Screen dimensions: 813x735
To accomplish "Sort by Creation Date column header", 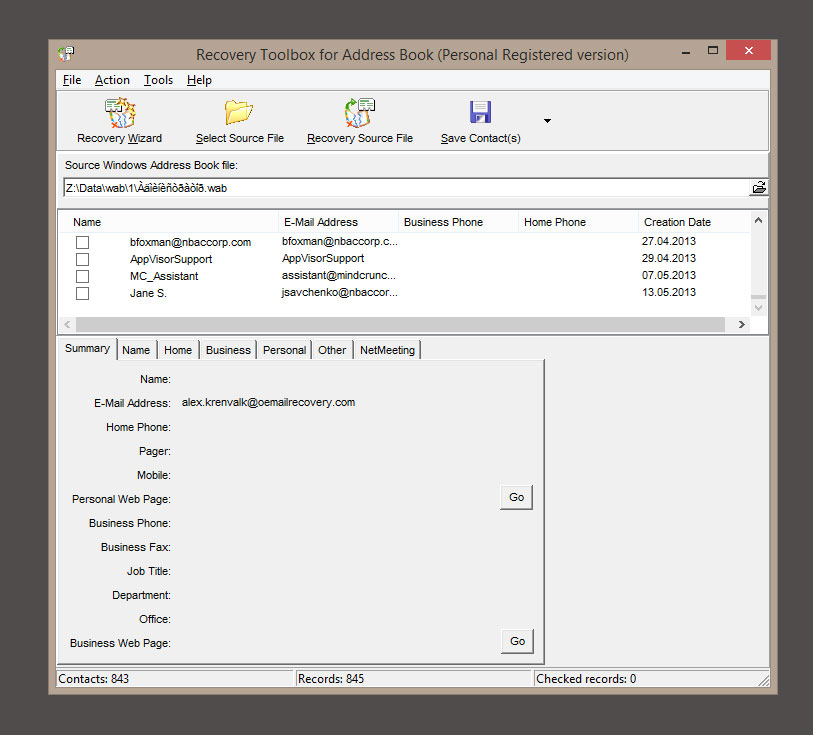I will coord(694,222).
